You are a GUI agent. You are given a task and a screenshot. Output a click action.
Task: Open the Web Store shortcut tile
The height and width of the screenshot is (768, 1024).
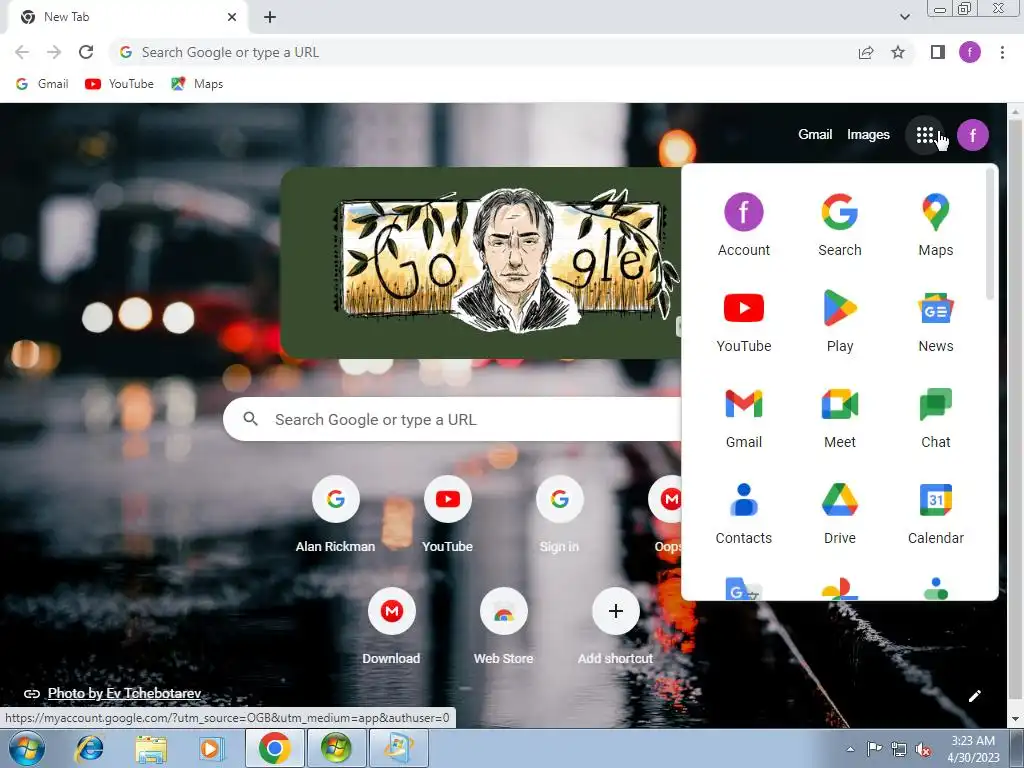(x=504, y=627)
